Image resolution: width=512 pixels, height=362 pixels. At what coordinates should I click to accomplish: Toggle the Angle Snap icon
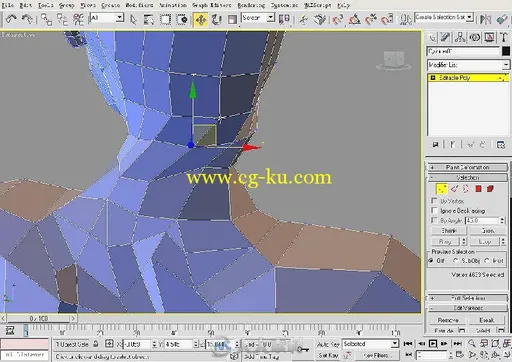pos(354,19)
